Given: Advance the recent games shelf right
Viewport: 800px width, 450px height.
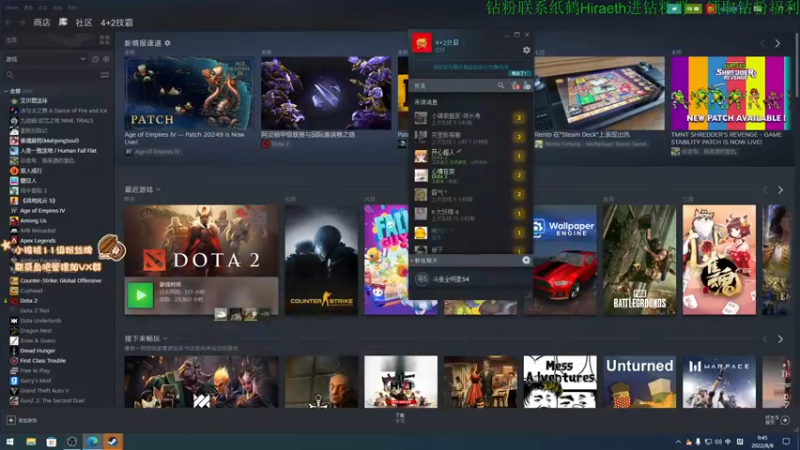Looking at the screenshot, I should pyautogui.click(x=780, y=190).
